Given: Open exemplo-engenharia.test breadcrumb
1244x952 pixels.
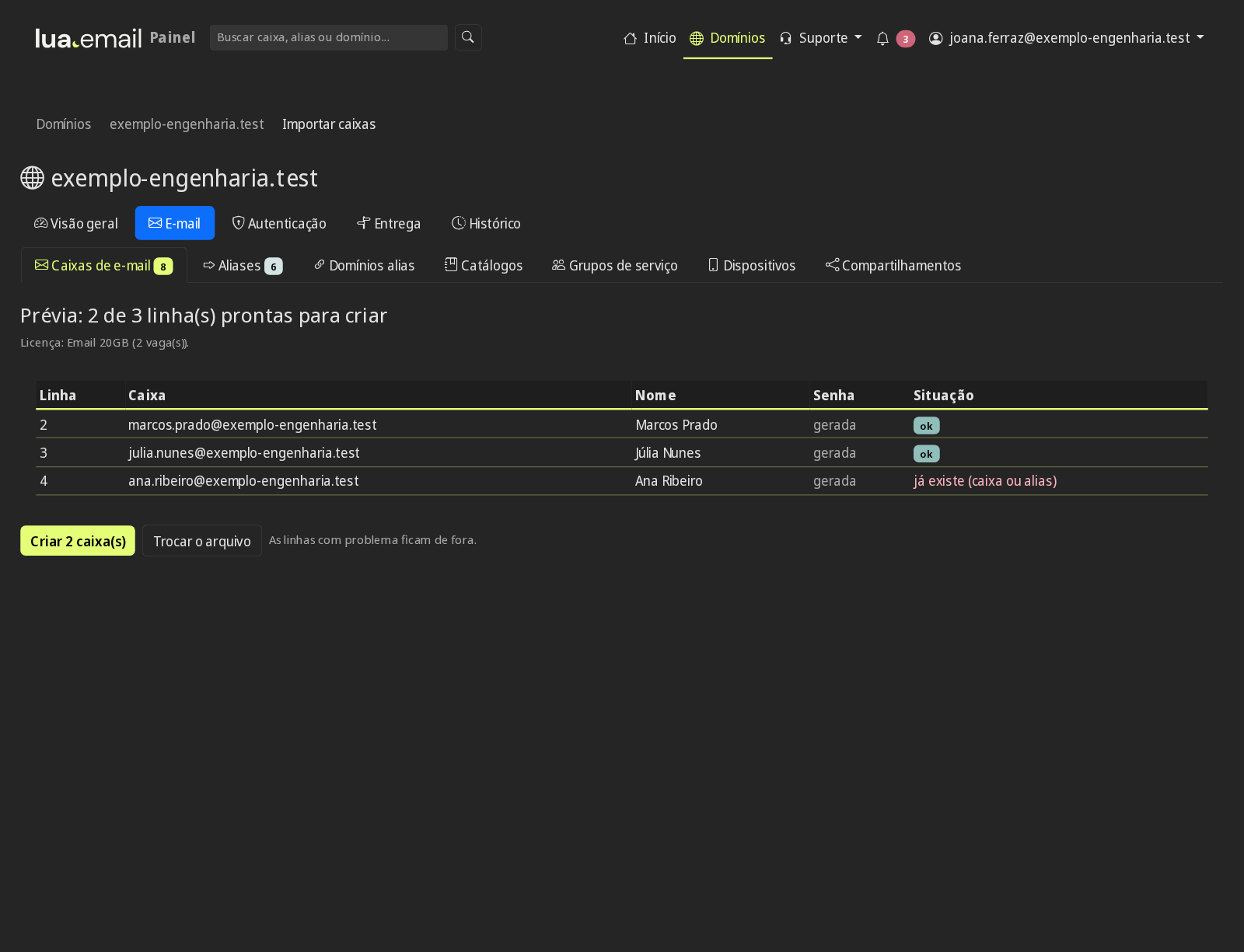Looking at the screenshot, I should point(187,124).
